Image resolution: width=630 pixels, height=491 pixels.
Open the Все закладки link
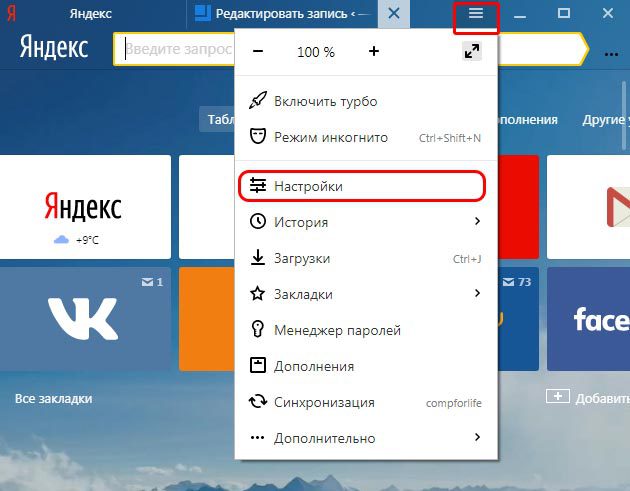point(53,399)
